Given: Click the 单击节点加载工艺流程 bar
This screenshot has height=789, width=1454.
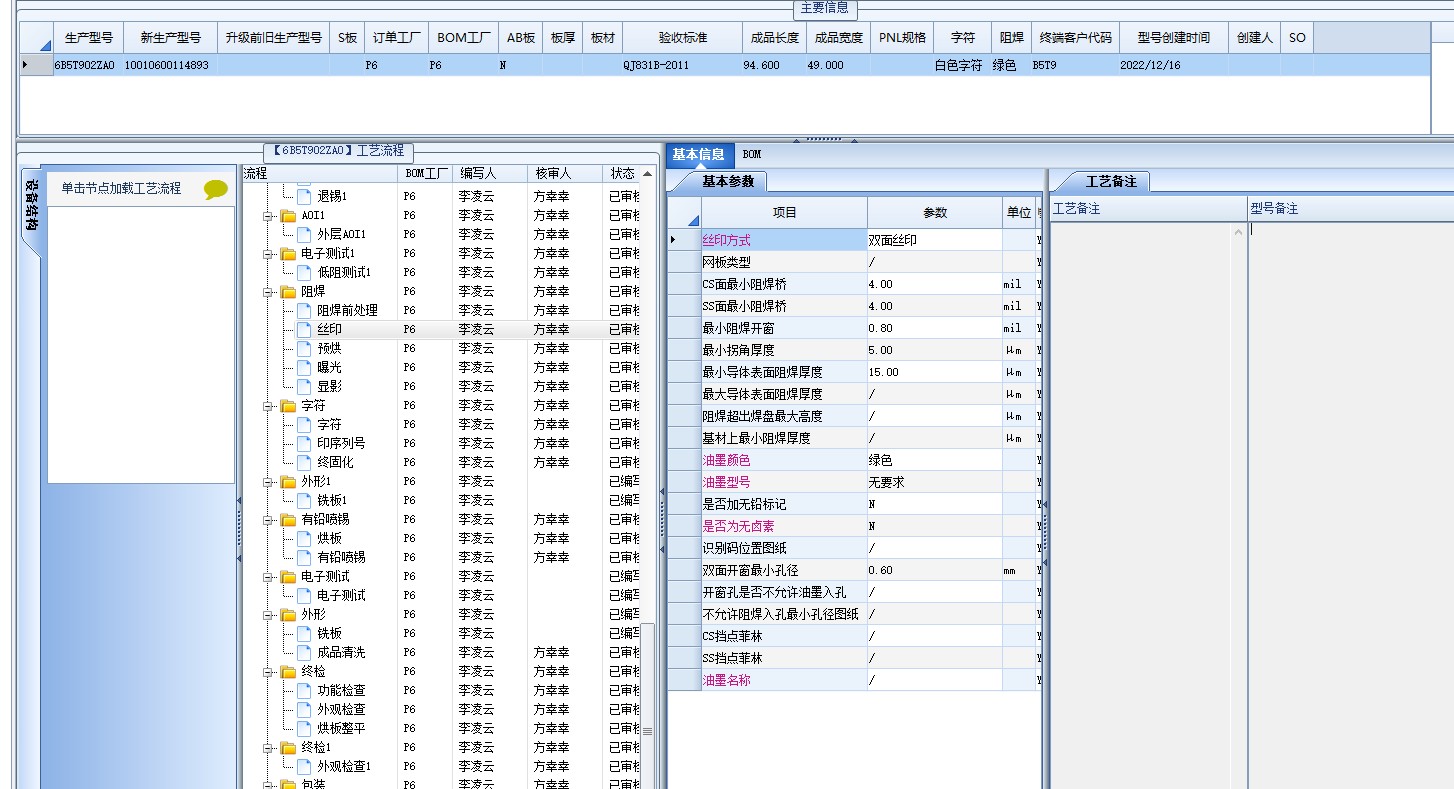Looking at the screenshot, I should [141, 188].
